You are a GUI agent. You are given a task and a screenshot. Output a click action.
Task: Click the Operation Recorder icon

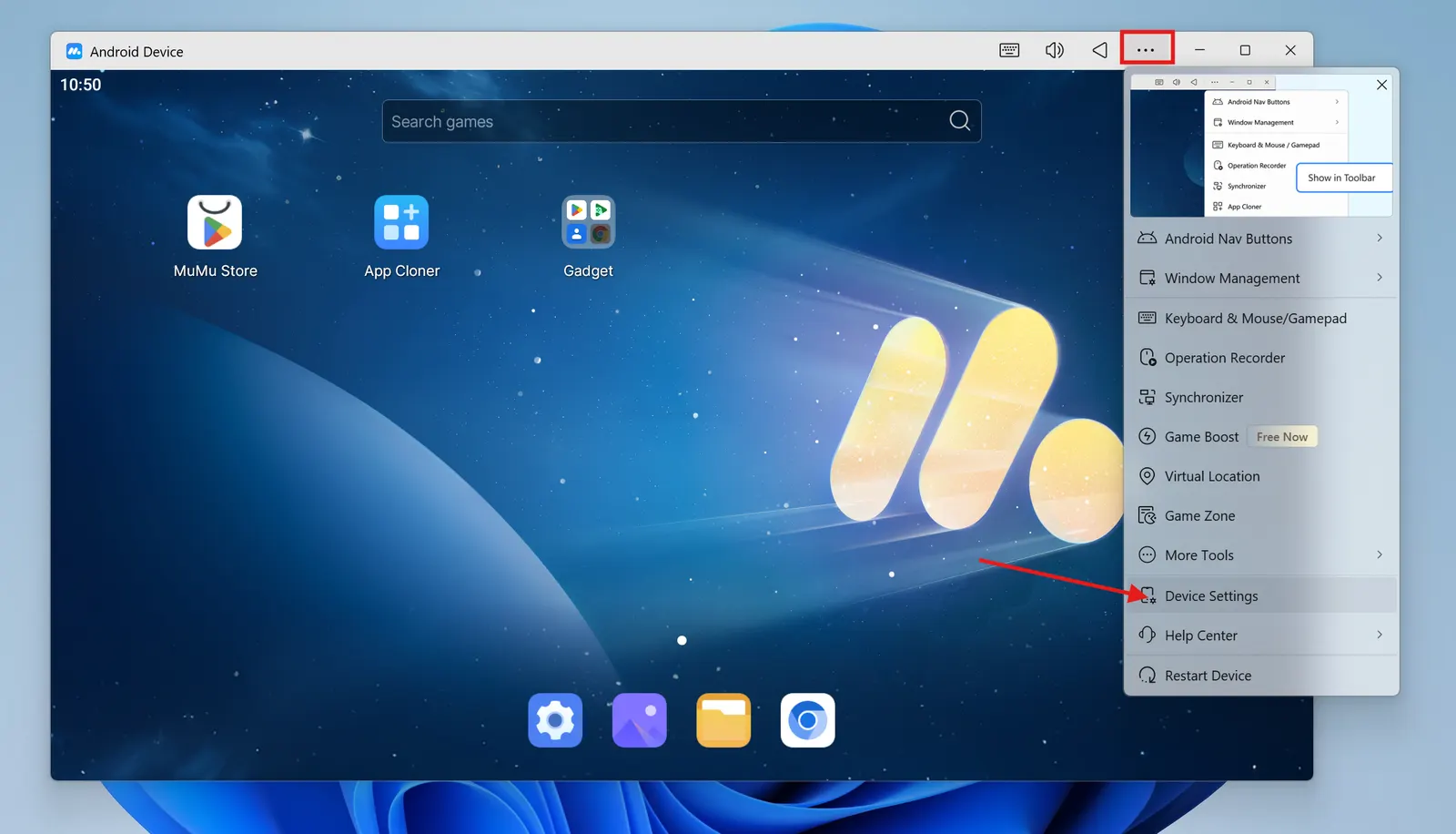coord(1148,358)
